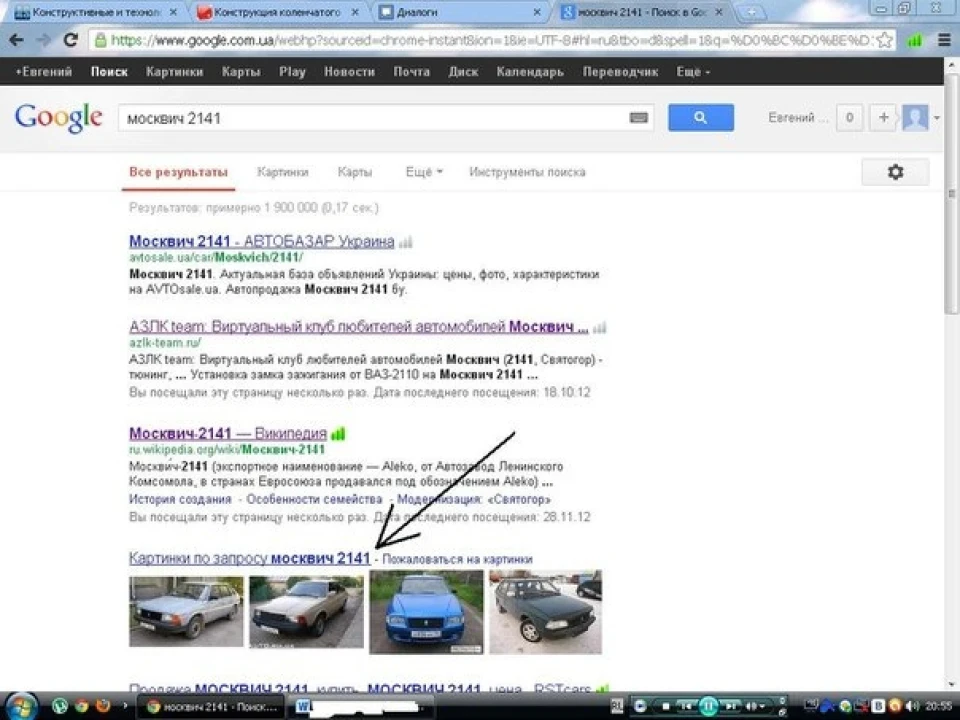960x720 pixels.
Task: Open silver Moskvich image thumbnail (first)
Action: [186, 611]
